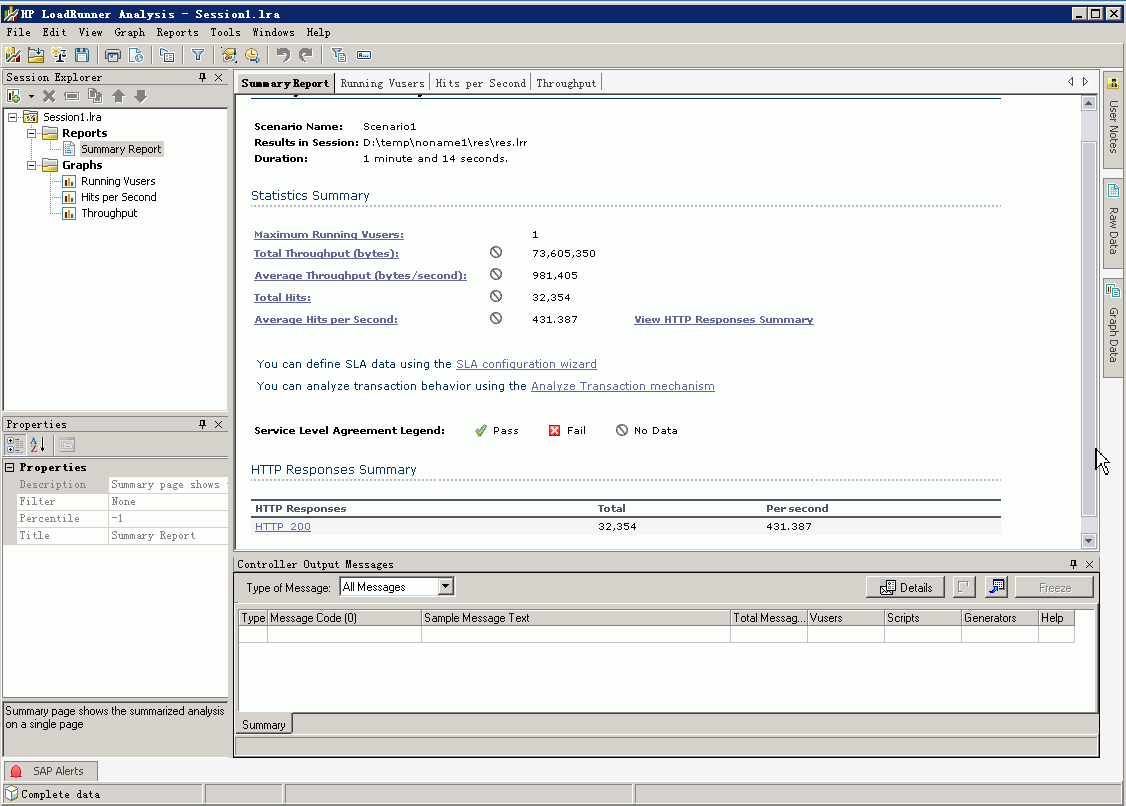Click the report's vertical scrollbar up arrow
Viewport: 1126px width, 806px height.
click(x=1089, y=103)
